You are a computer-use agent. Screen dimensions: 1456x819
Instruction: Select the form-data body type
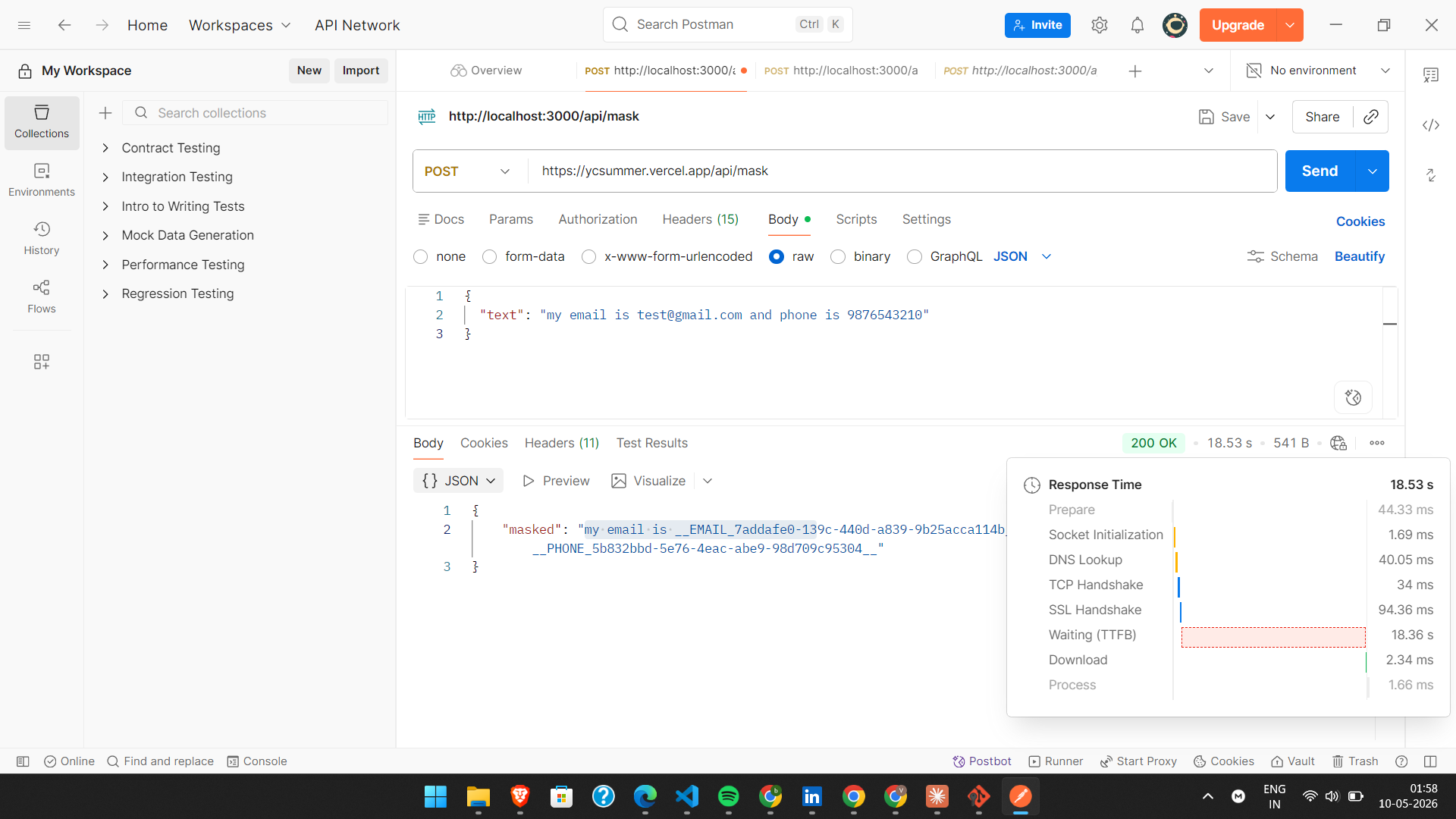click(490, 257)
